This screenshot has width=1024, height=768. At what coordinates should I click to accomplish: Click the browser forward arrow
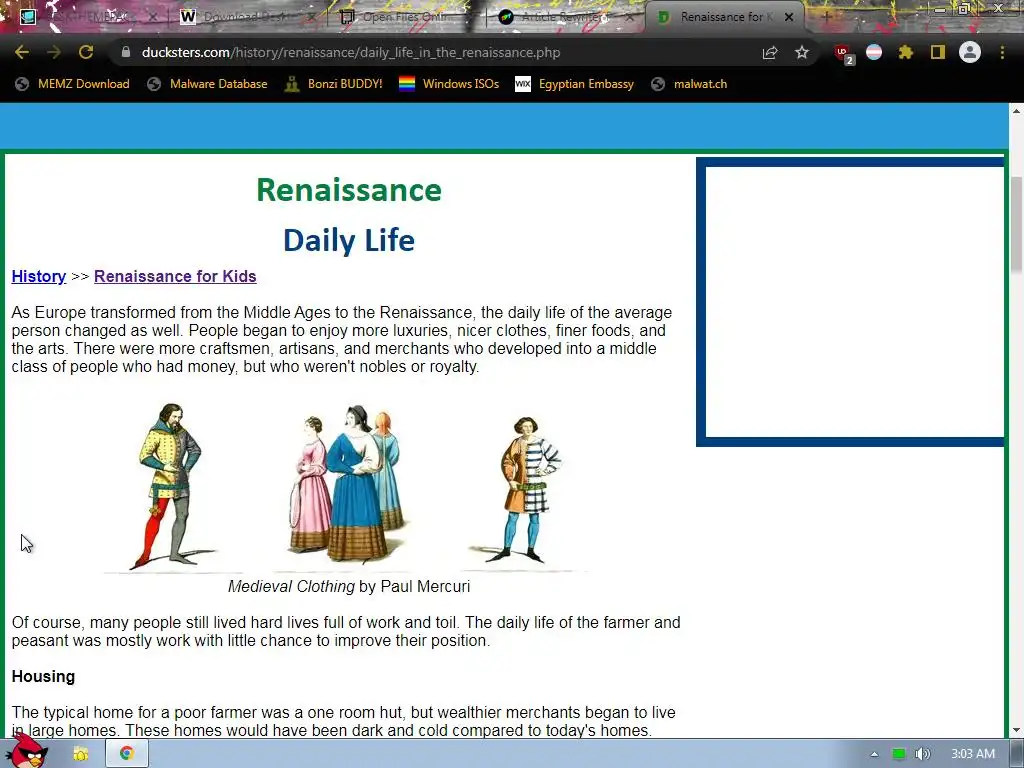coord(54,52)
